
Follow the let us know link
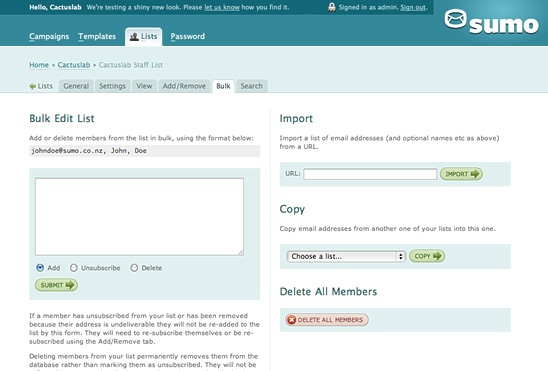[222, 7]
